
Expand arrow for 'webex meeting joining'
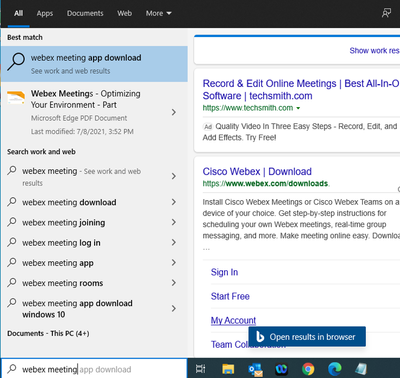click(174, 222)
